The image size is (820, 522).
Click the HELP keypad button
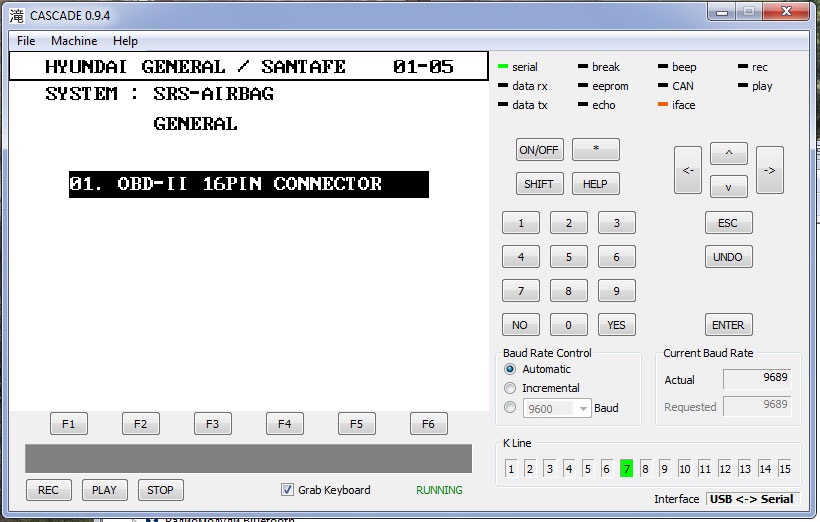coord(596,184)
